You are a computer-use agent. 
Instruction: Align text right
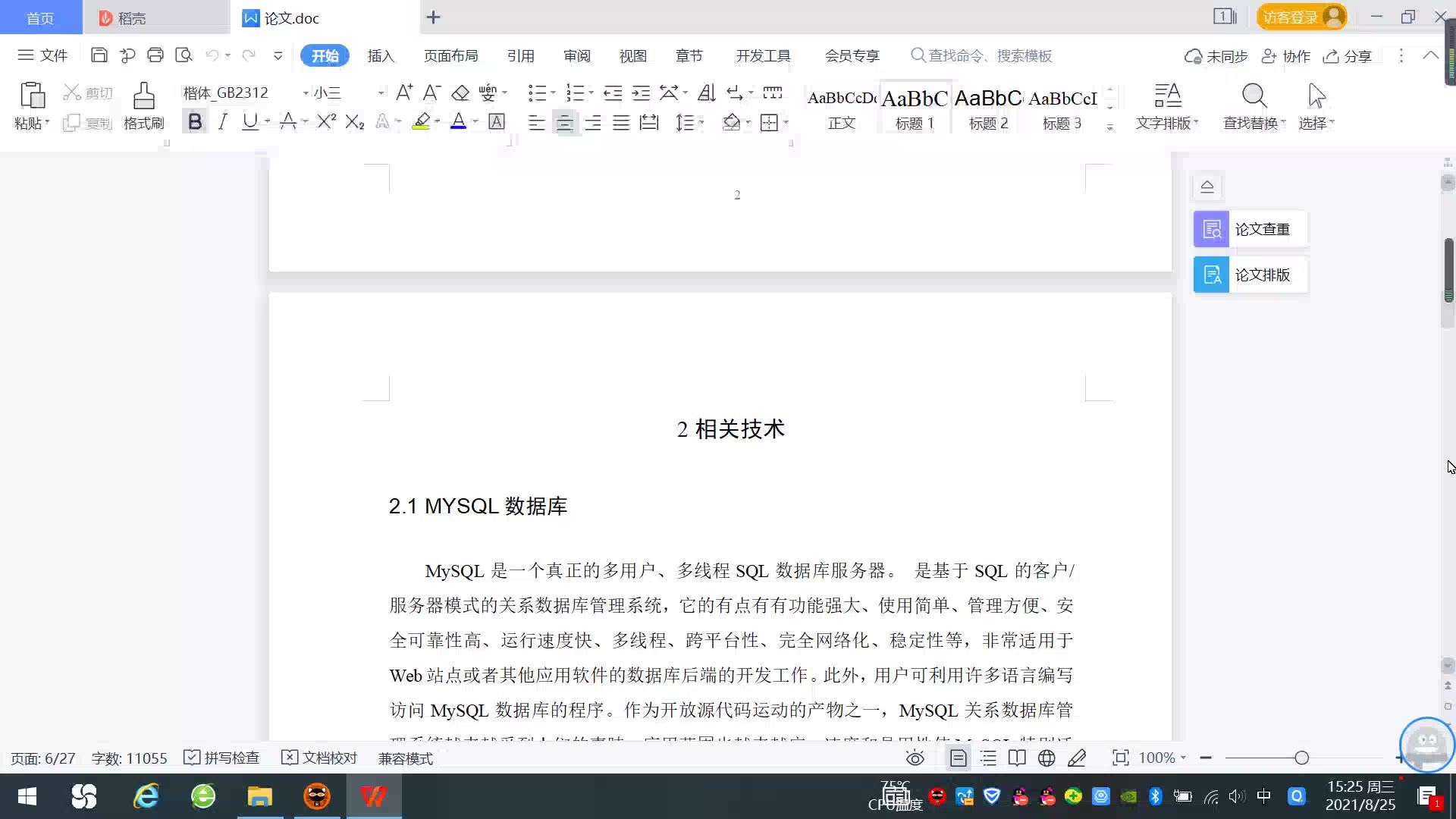click(x=593, y=122)
